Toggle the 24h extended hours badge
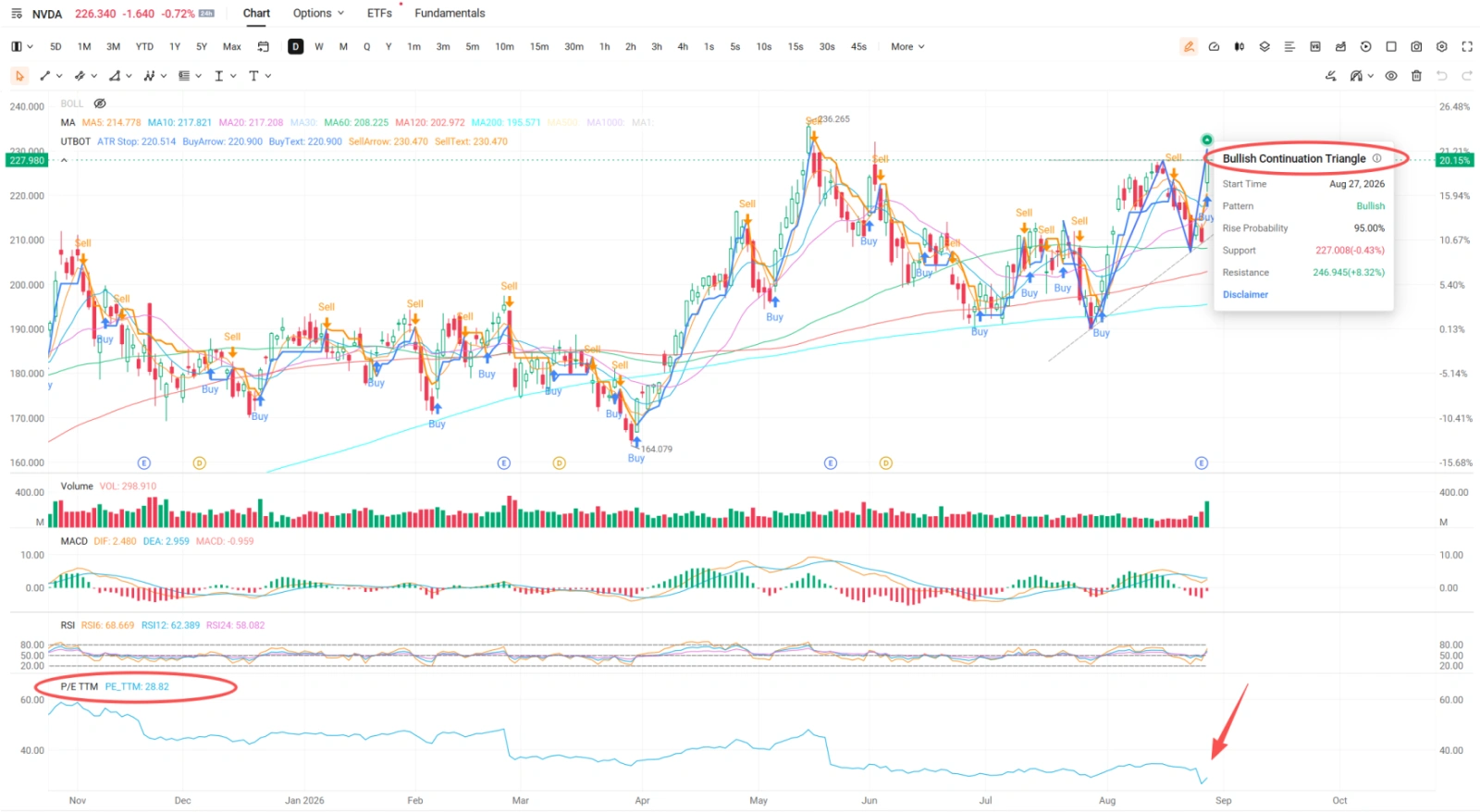 click(206, 14)
